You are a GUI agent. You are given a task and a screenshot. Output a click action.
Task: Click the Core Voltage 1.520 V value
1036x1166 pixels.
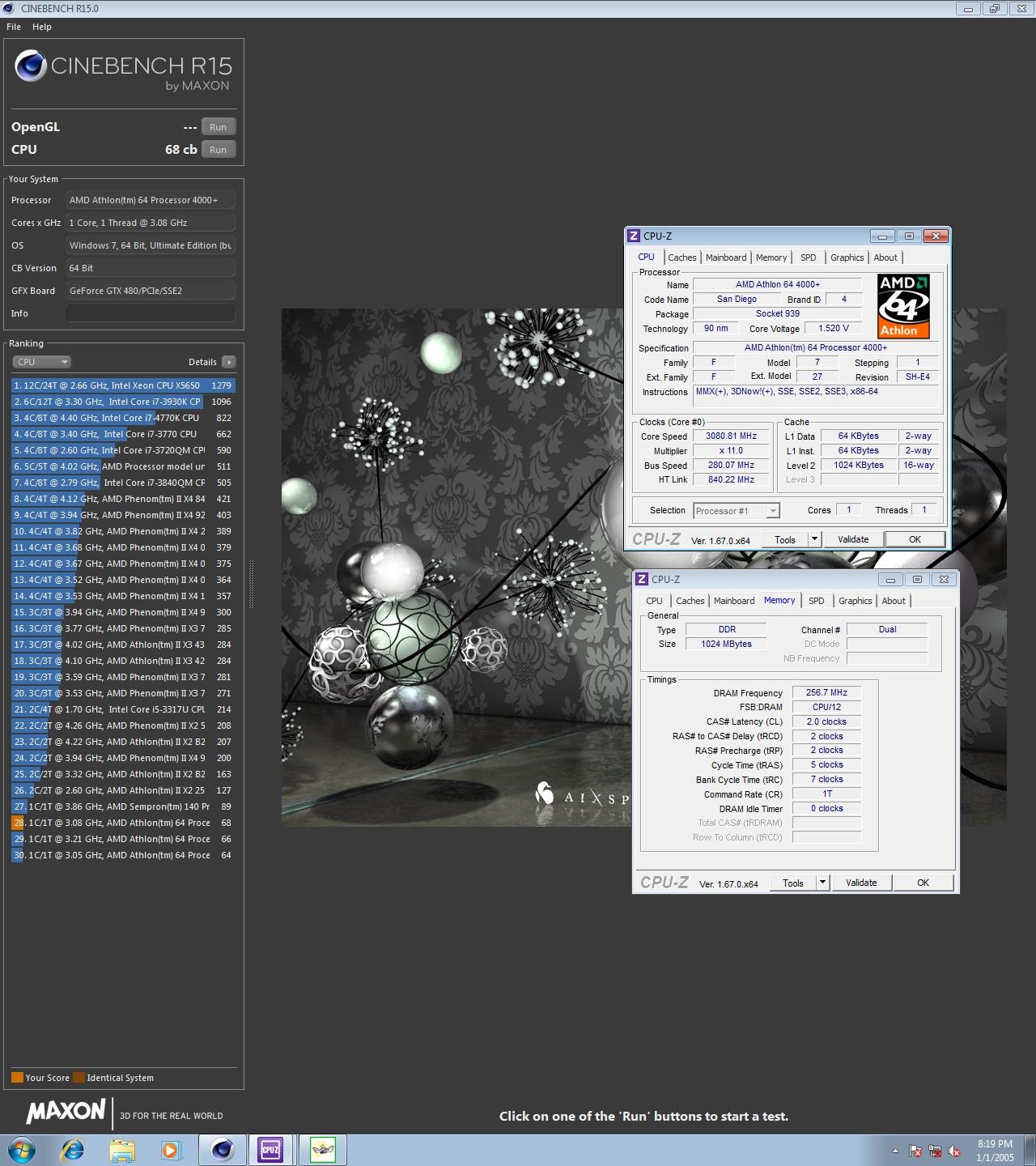(x=834, y=328)
